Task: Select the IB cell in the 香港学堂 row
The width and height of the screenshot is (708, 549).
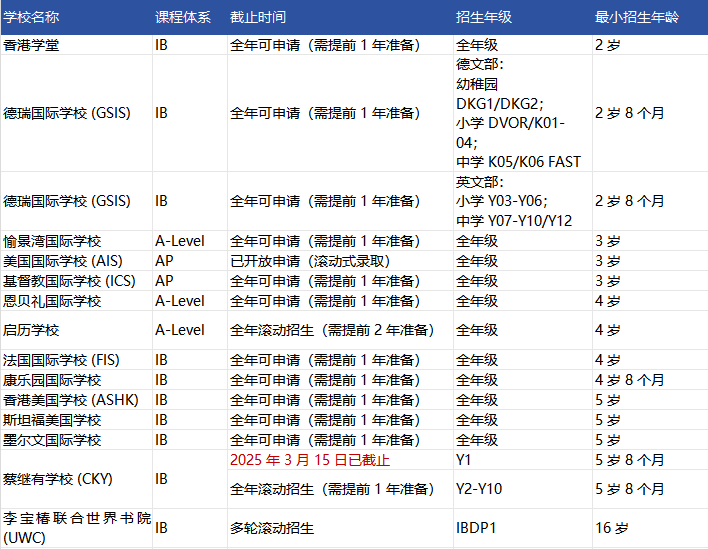Action: (x=190, y=45)
